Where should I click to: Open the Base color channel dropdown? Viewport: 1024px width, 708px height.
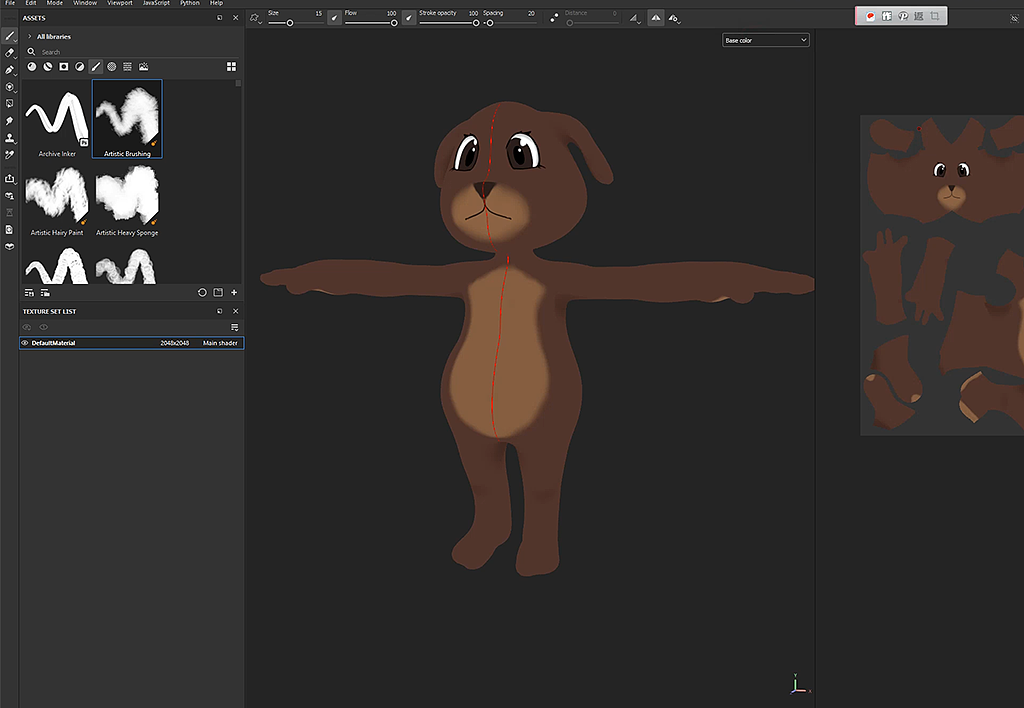tap(765, 40)
